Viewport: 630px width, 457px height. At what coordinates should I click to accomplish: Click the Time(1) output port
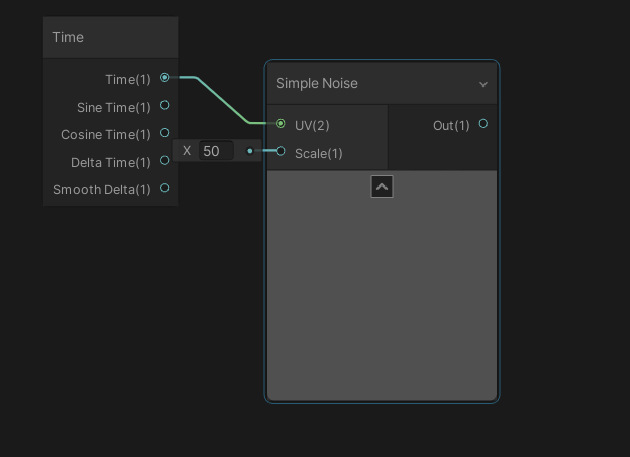point(165,78)
